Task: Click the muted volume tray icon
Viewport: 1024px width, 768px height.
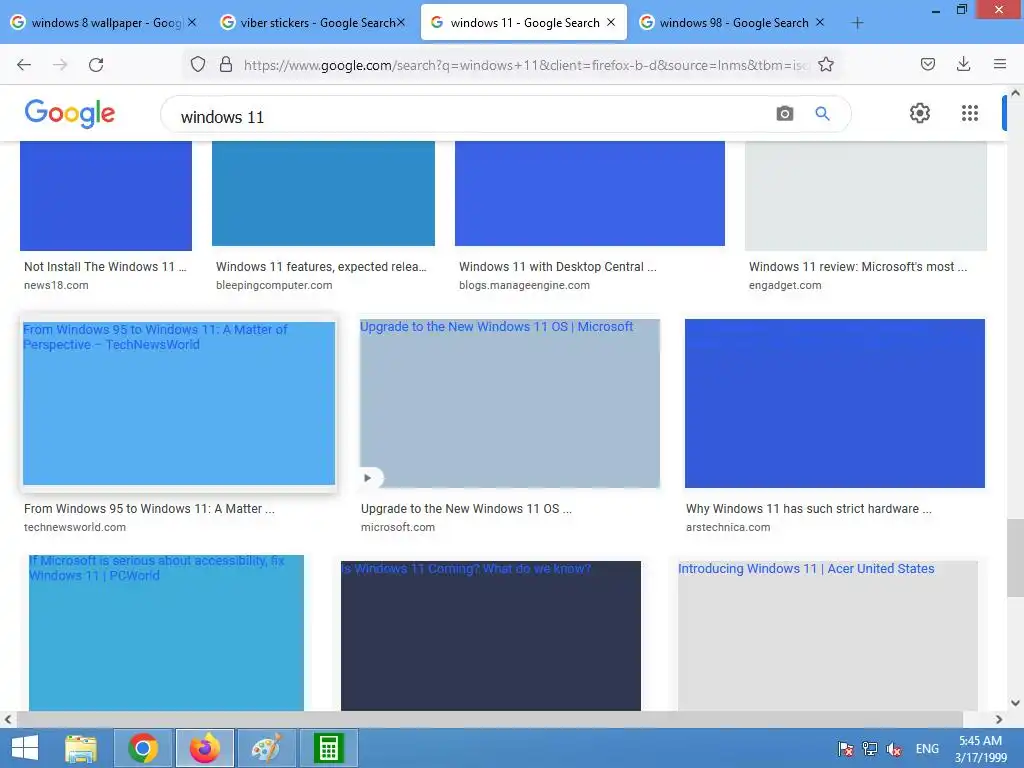Action: (894, 748)
